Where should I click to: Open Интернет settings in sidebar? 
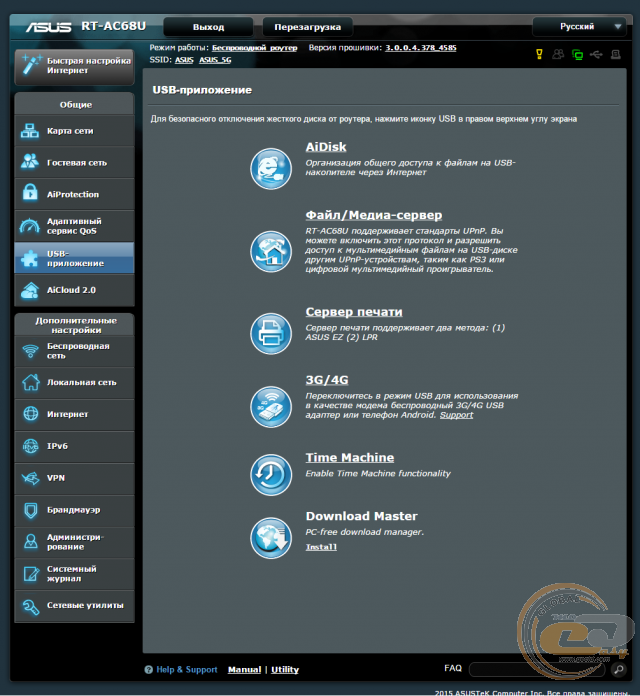75,415
